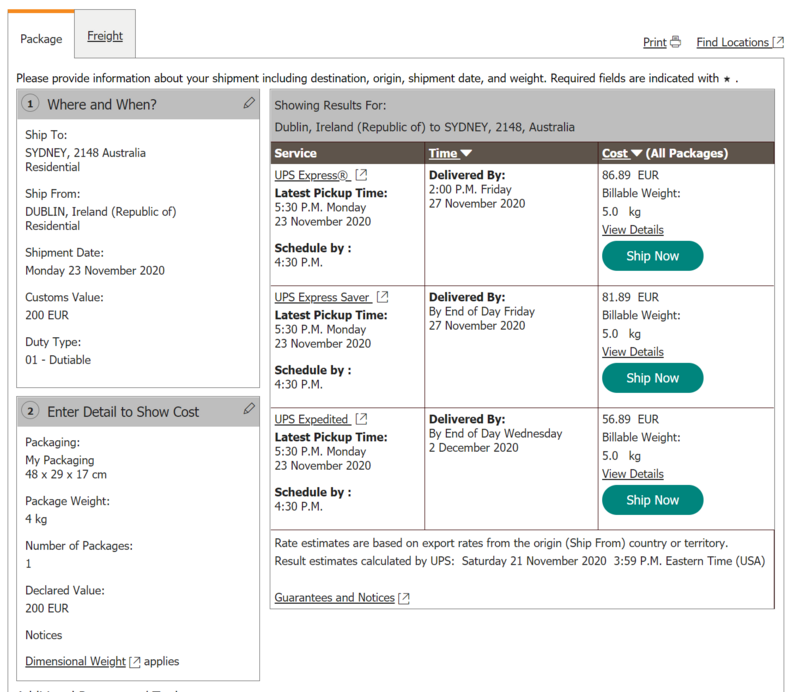Click the 'My Packaging' value
Screen dimensions: 800x692
60,460
